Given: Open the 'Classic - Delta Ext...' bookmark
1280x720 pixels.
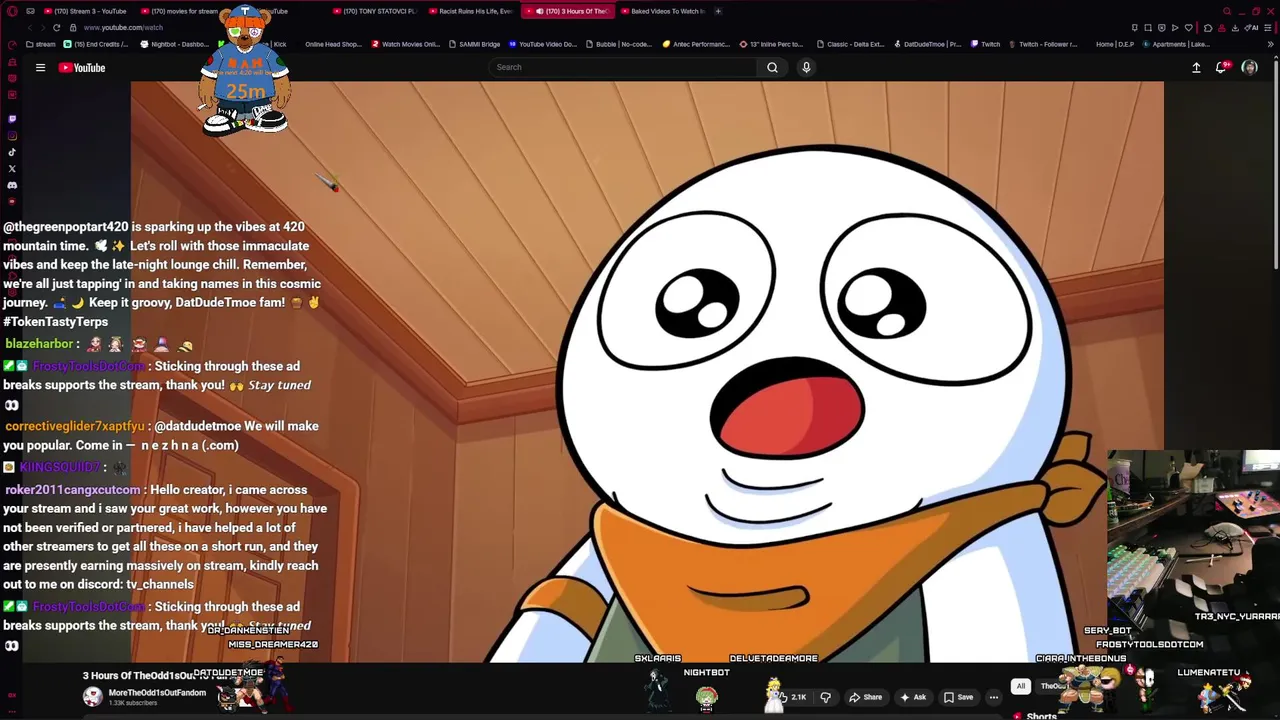Looking at the screenshot, I should pyautogui.click(x=850, y=44).
